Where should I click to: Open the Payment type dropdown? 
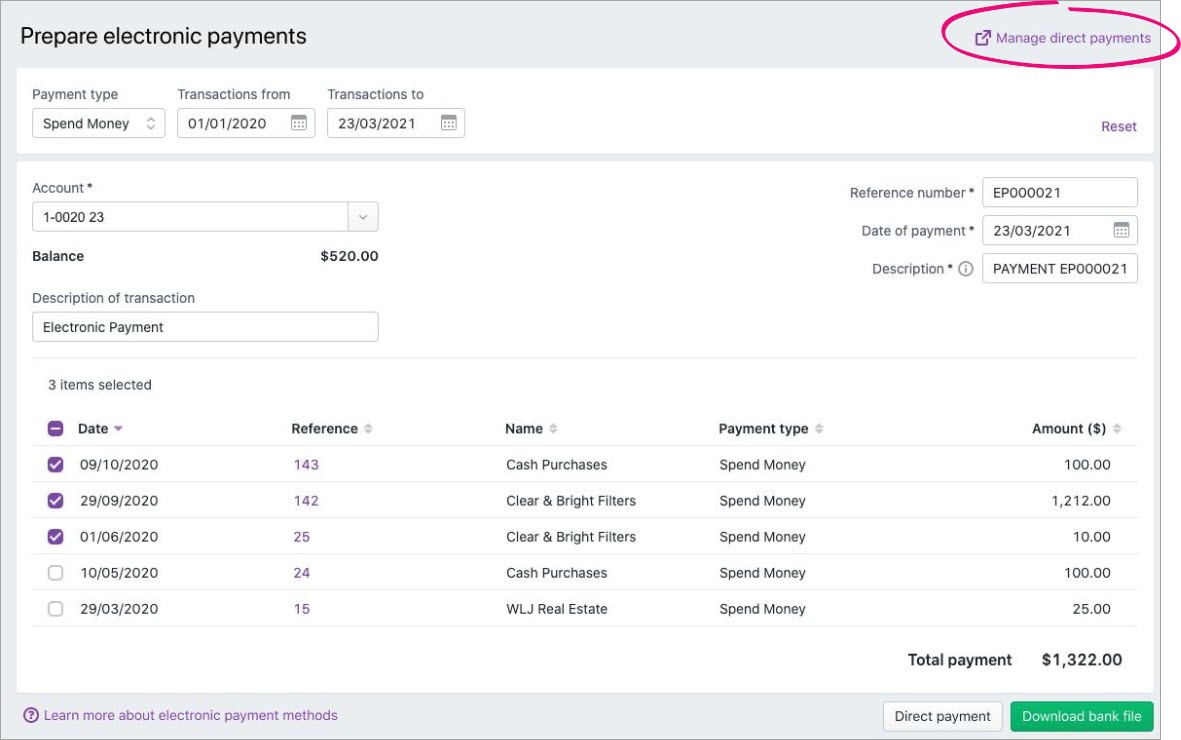[x=97, y=122]
